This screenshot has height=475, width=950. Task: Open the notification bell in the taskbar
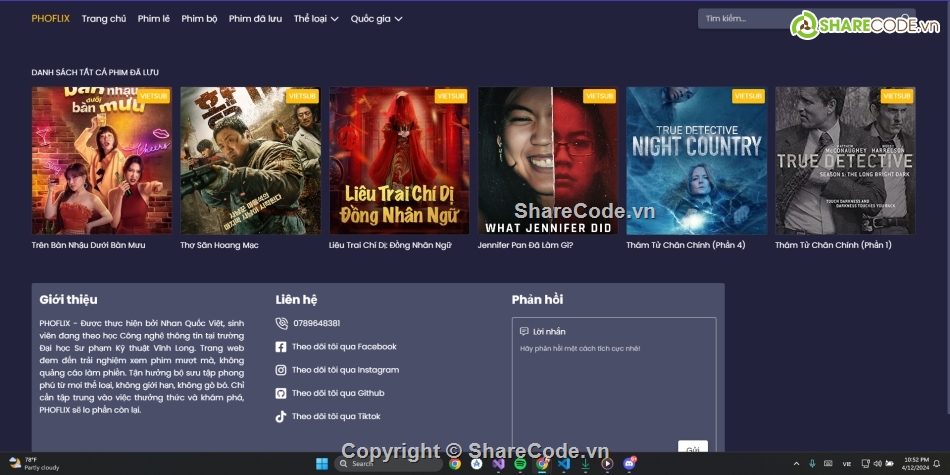point(937,463)
